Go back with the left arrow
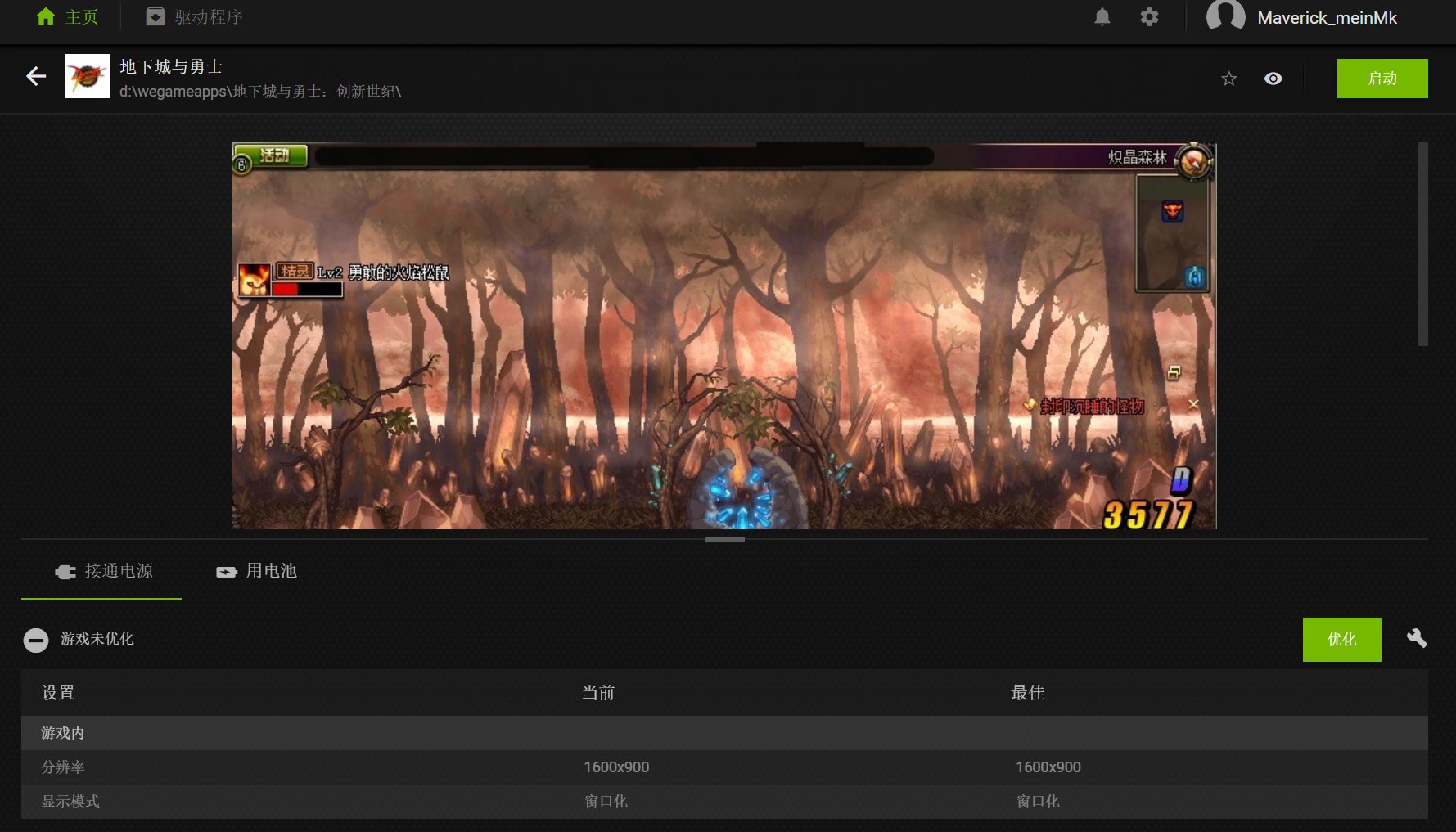Image resolution: width=1456 pixels, height=832 pixels. point(36,76)
